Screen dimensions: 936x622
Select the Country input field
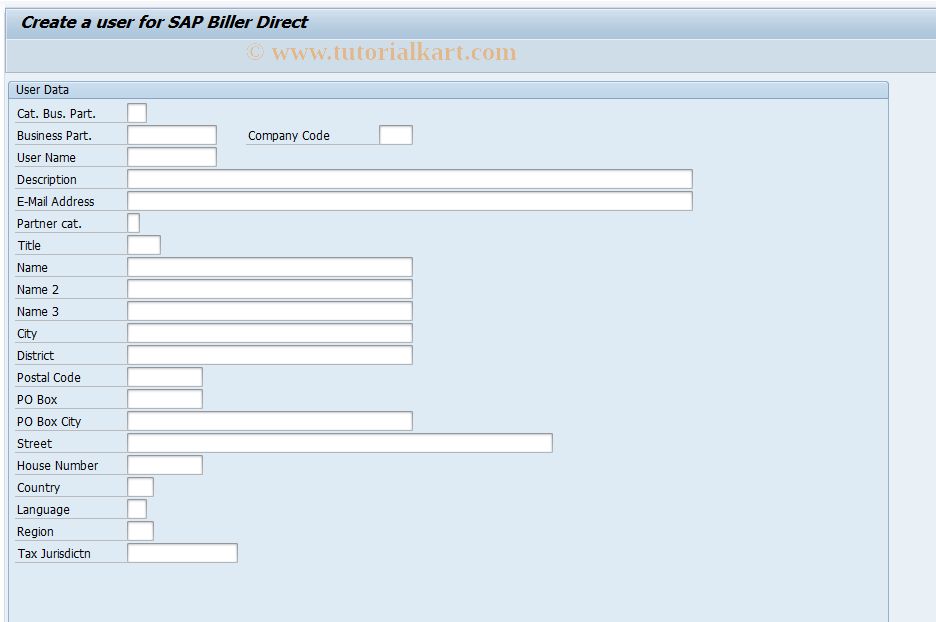pos(140,487)
